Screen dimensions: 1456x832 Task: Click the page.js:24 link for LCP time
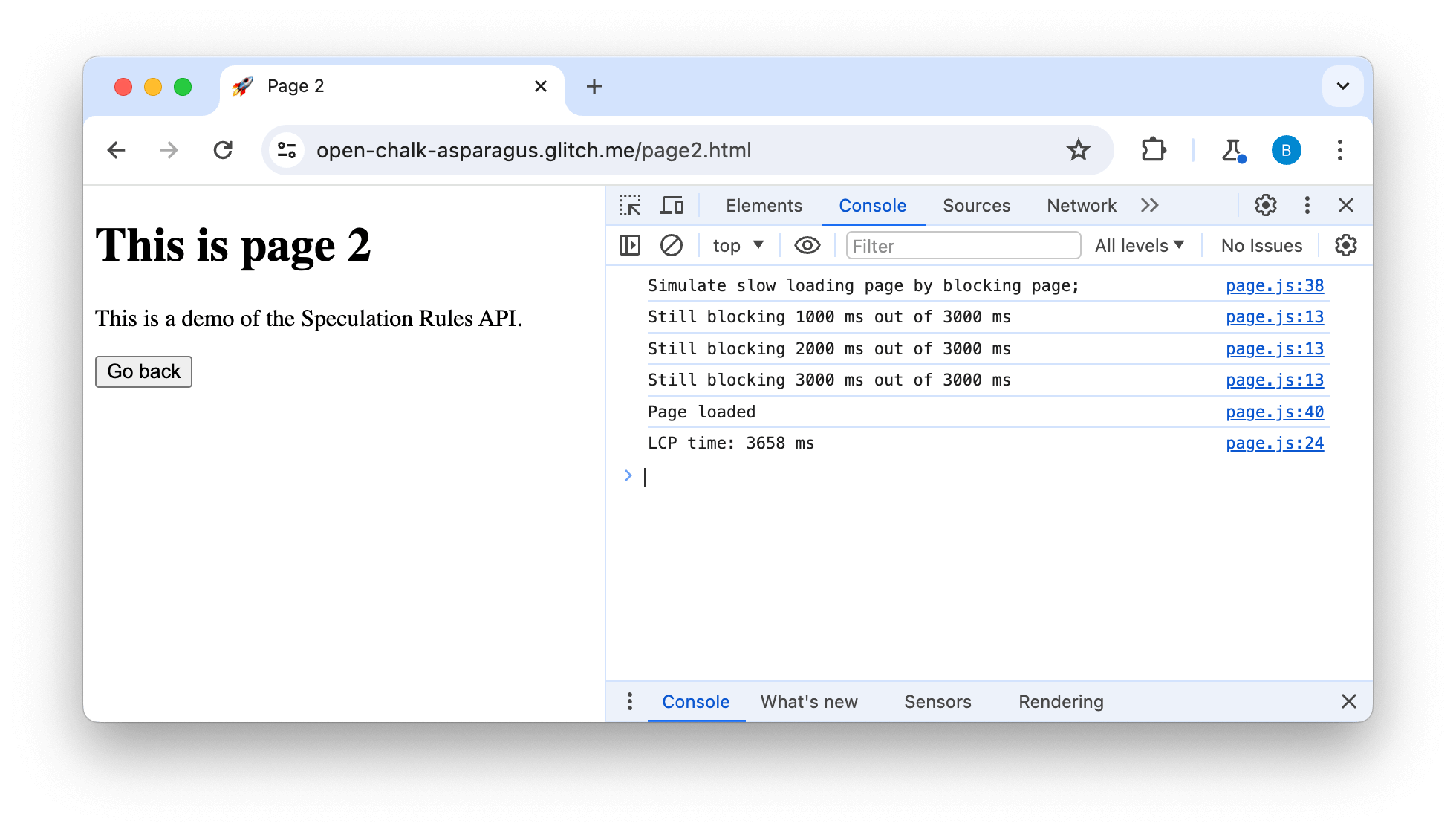point(1275,443)
